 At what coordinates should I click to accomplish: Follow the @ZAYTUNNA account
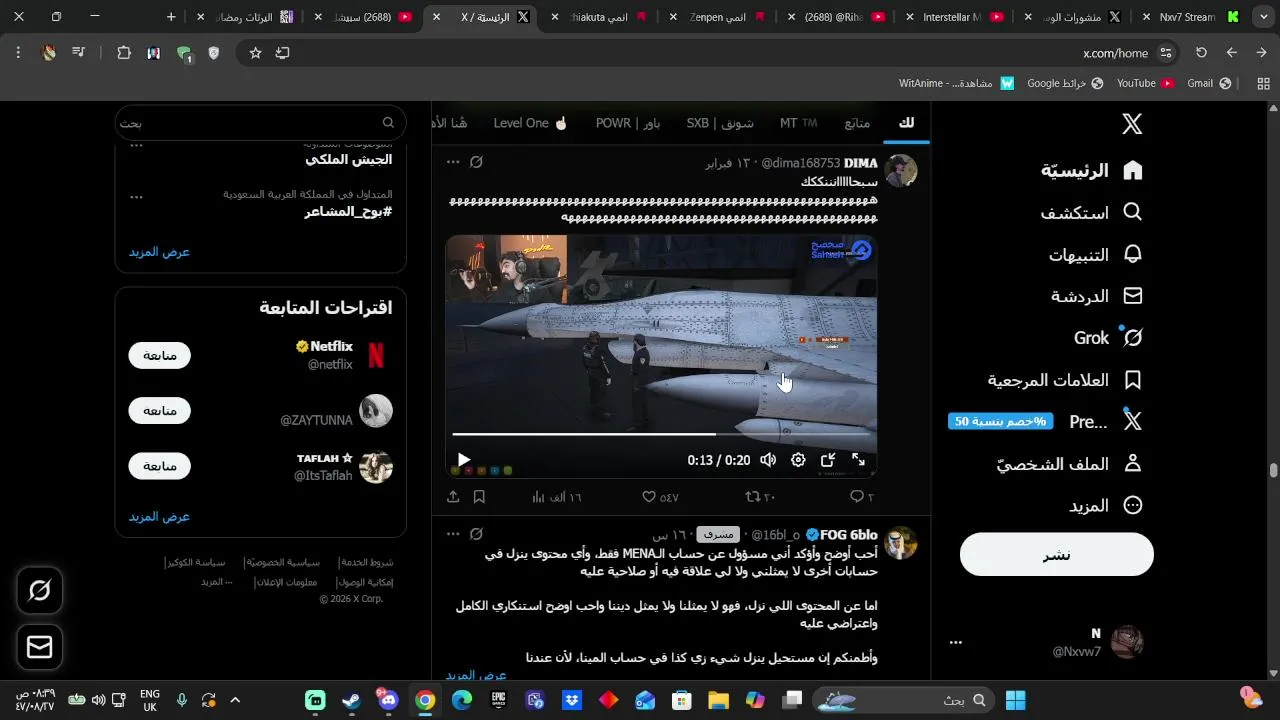click(159, 411)
